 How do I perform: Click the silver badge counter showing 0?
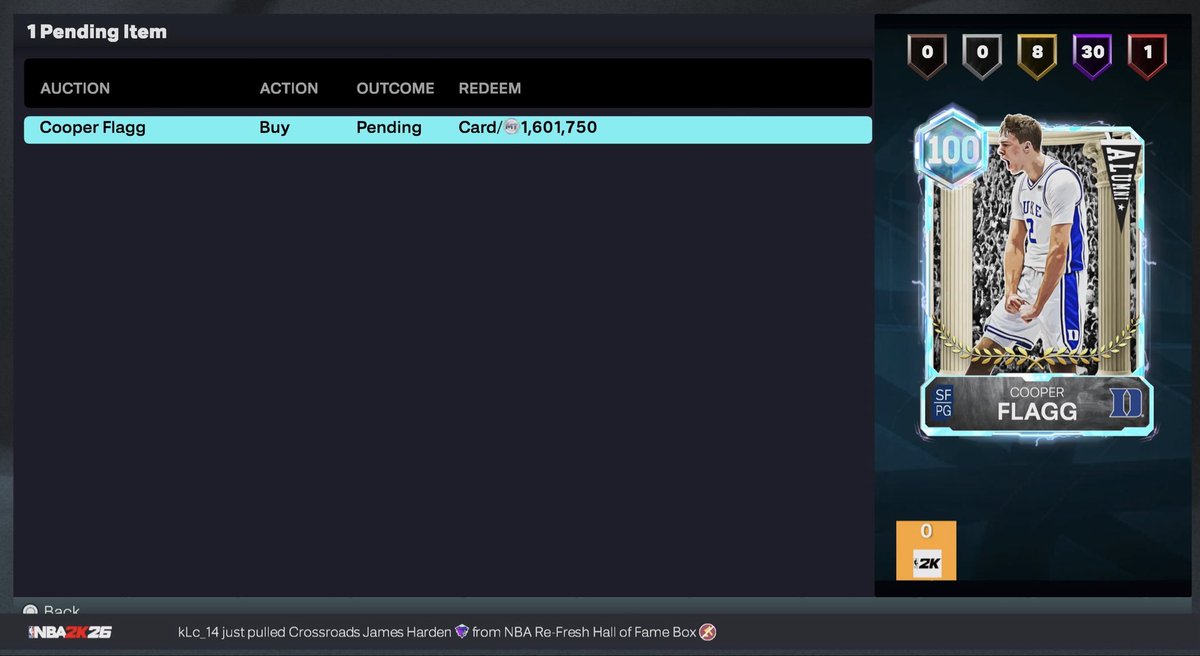click(x=982, y=58)
